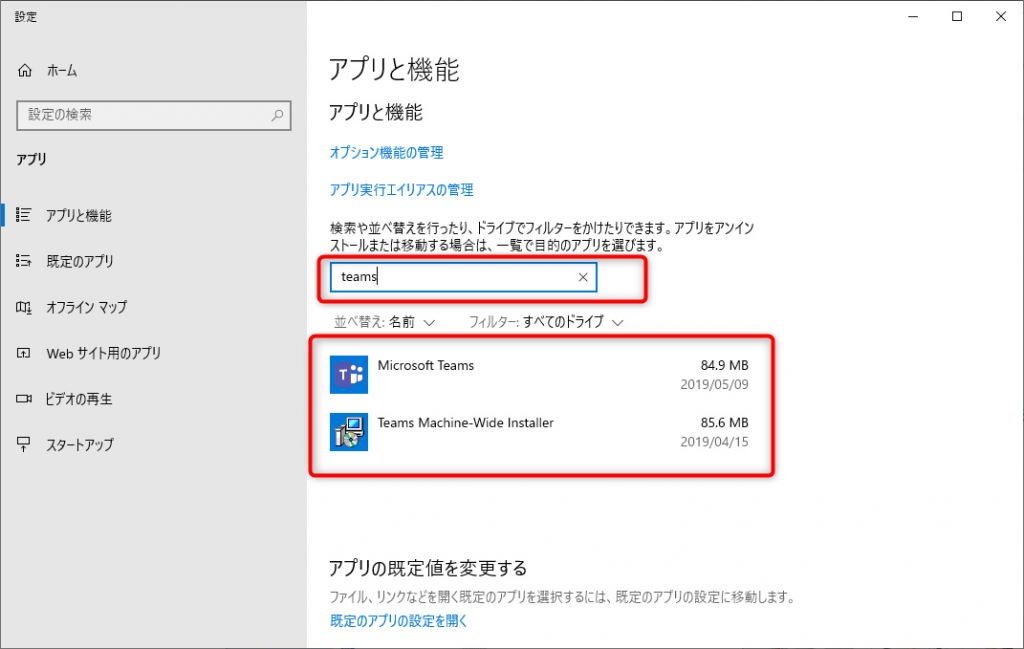Click the search magnifier icon in sidebar

(x=277, y=115)
